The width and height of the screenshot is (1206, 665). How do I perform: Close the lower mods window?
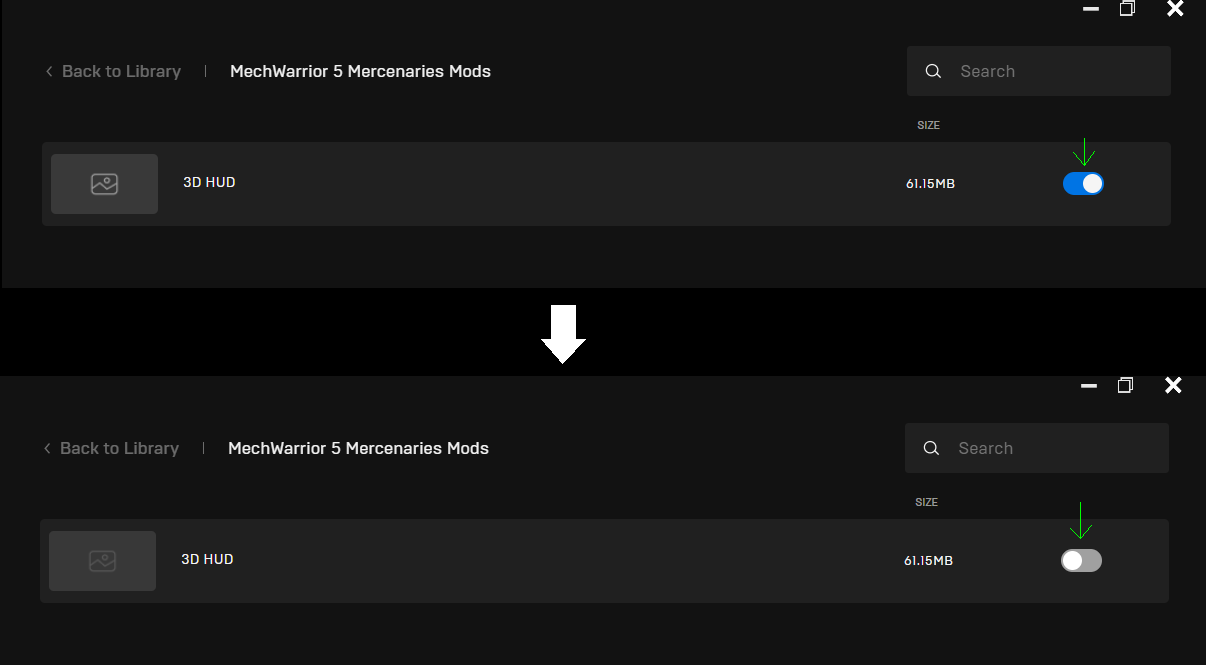point(1173,386)
